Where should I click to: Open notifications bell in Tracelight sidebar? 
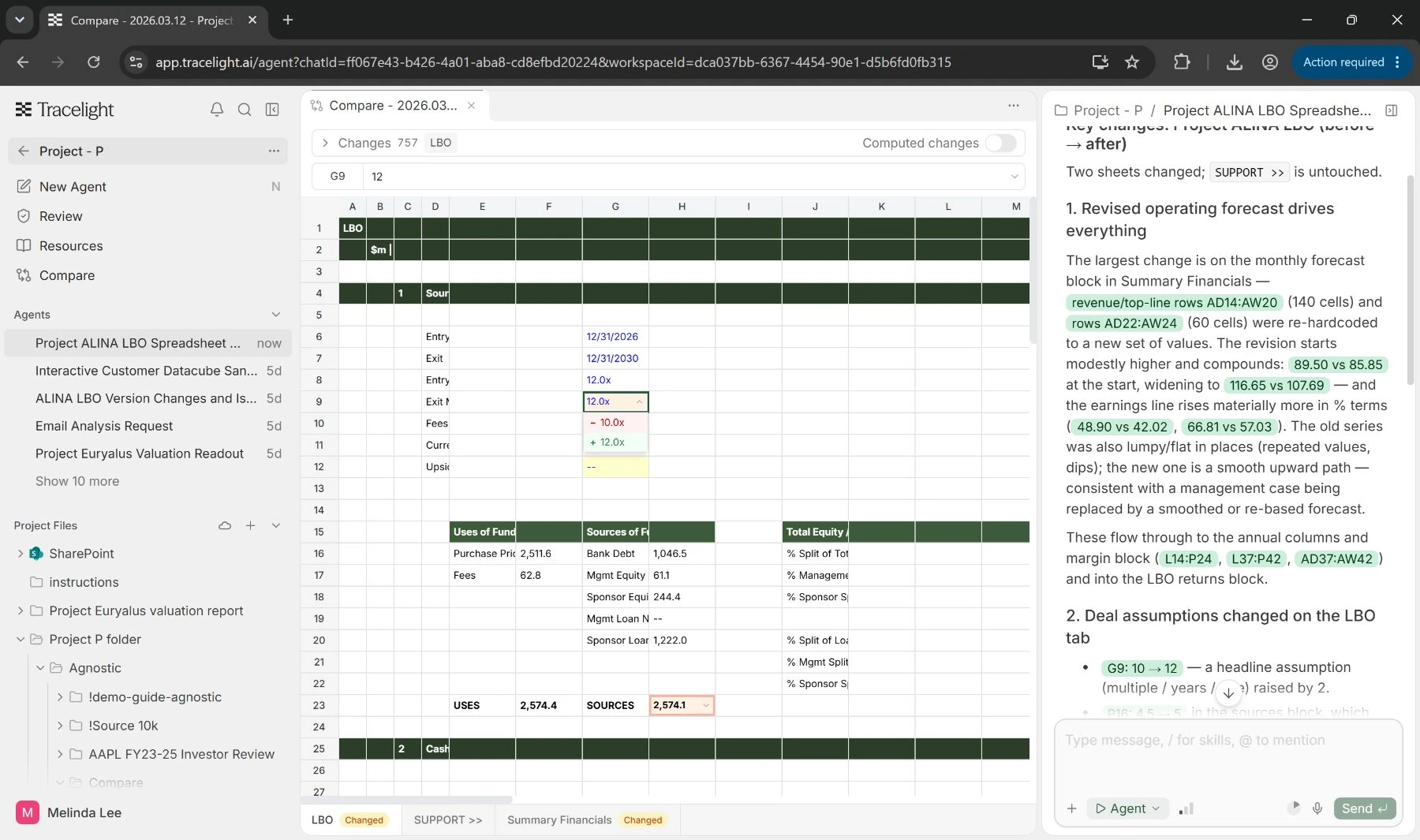tap(216, 110)
